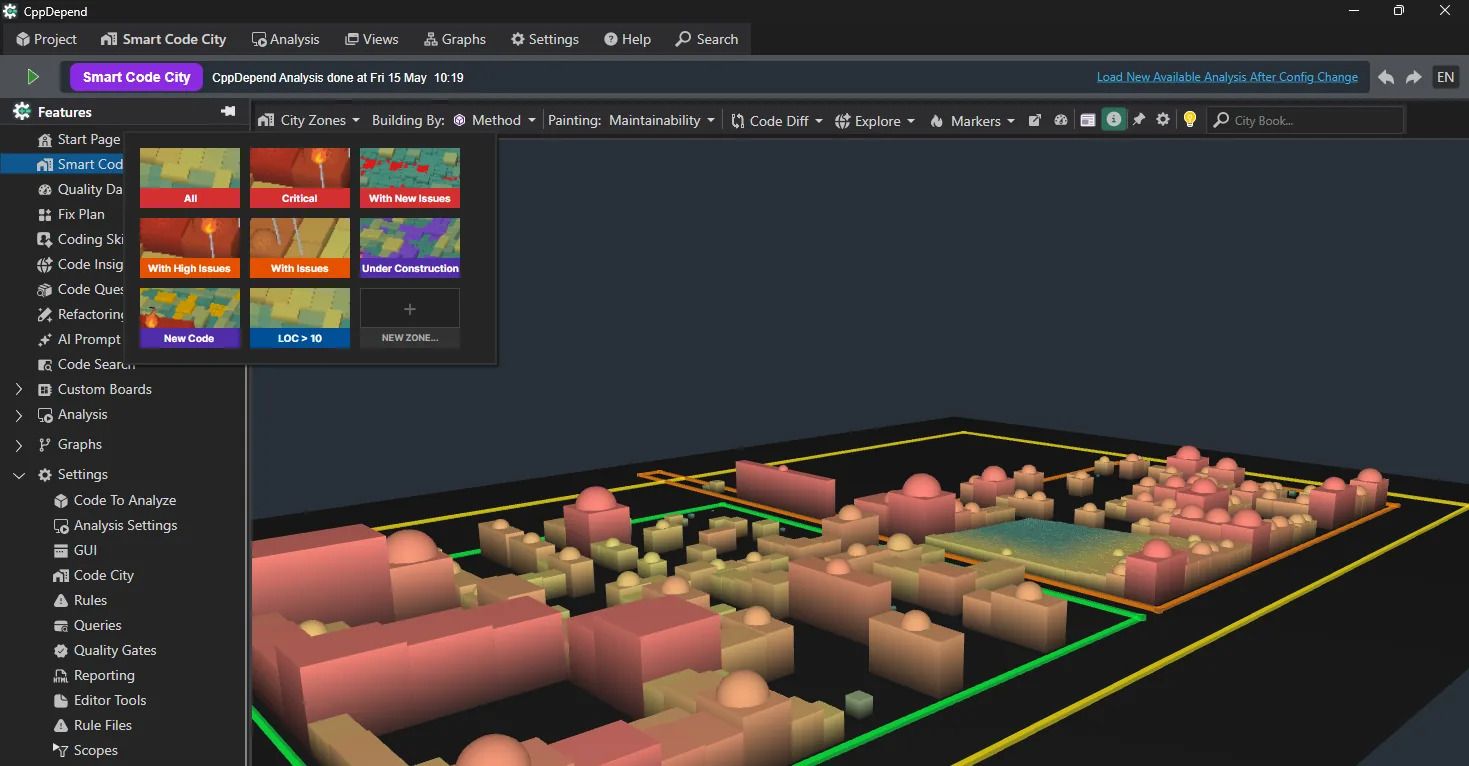
Task: Click the City Book search field
Action: tap(1306, 120)
